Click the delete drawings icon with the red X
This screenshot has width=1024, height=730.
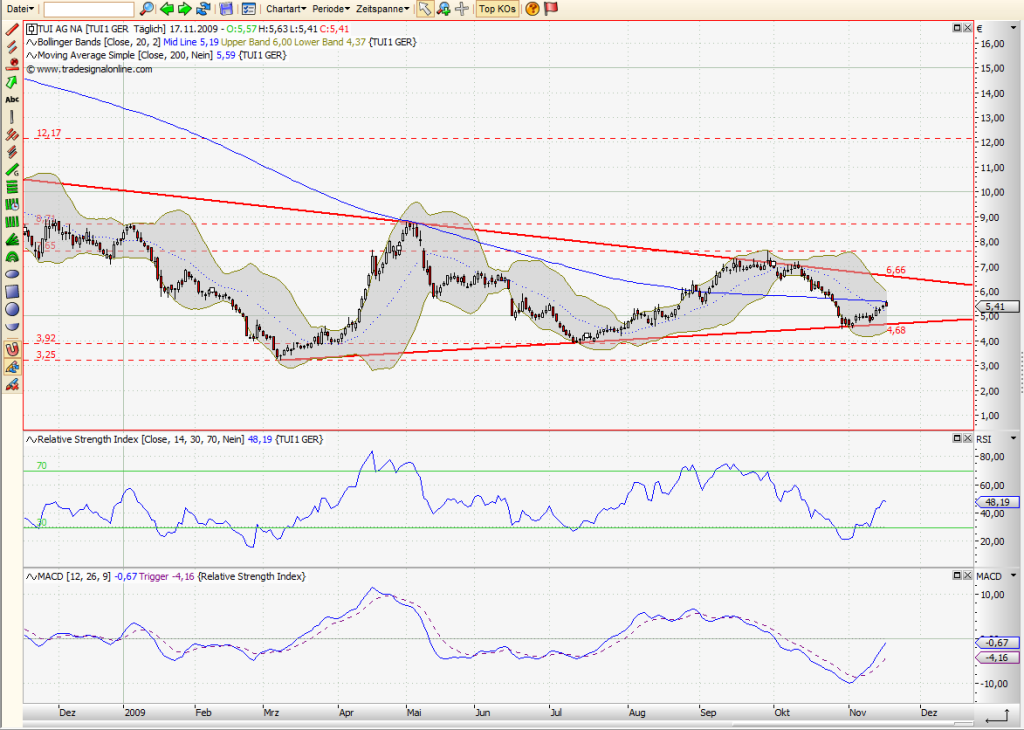click(x=12, y=385)
